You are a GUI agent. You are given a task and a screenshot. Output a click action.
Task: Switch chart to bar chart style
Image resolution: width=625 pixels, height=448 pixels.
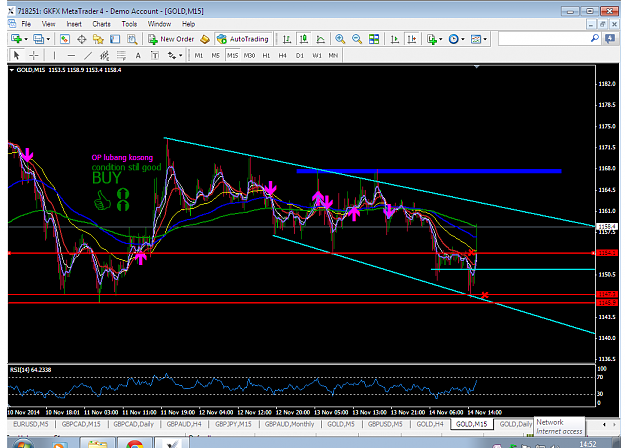point(287,39)
